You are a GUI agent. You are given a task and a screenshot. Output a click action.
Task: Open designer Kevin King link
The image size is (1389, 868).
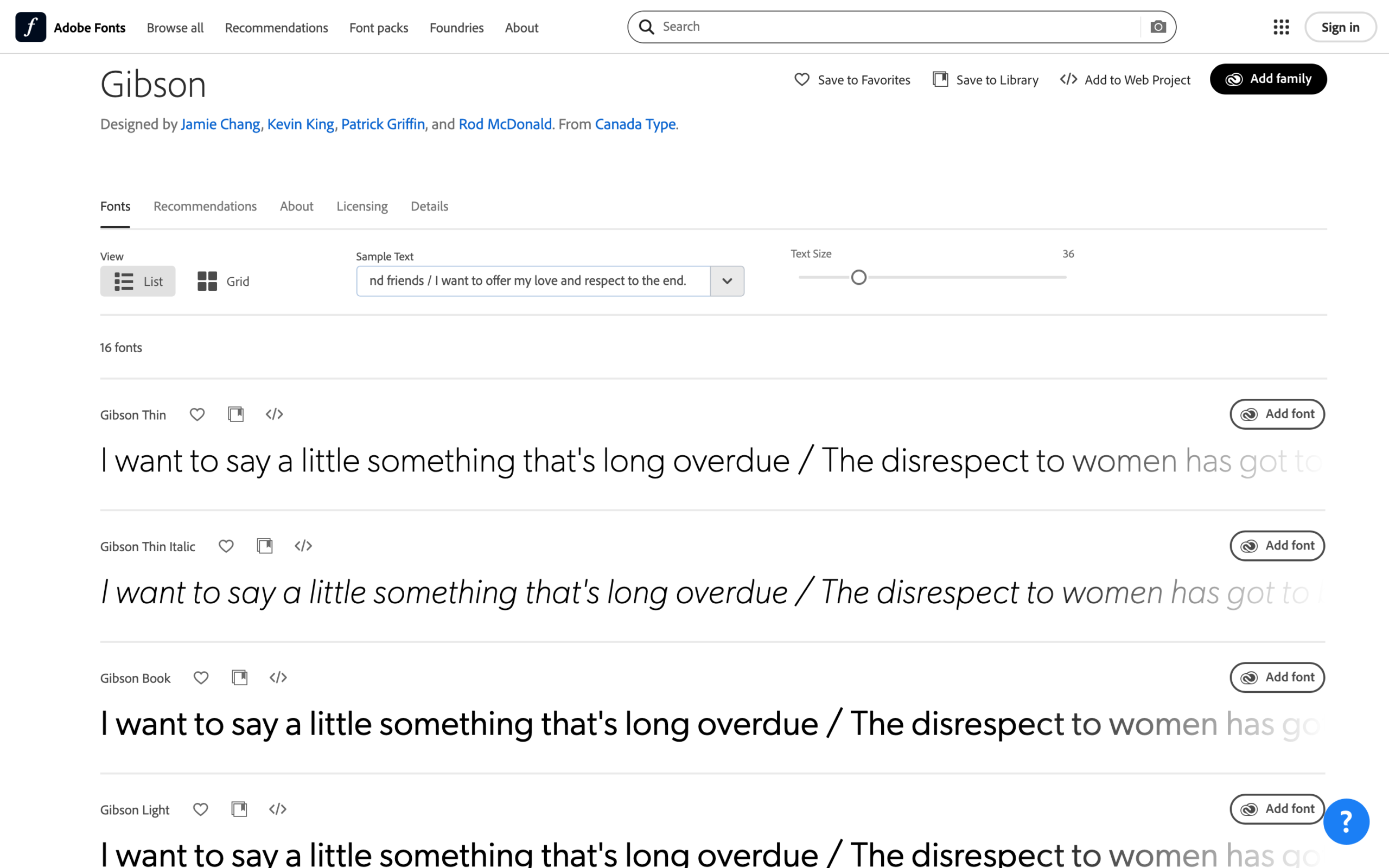pyautogui.click(x=301, y=124)
